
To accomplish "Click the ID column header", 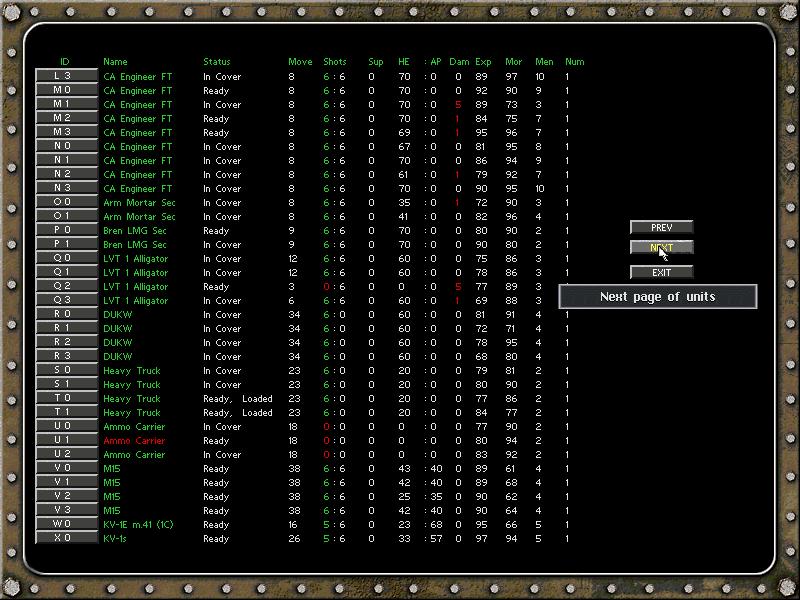I will (64, 60).
